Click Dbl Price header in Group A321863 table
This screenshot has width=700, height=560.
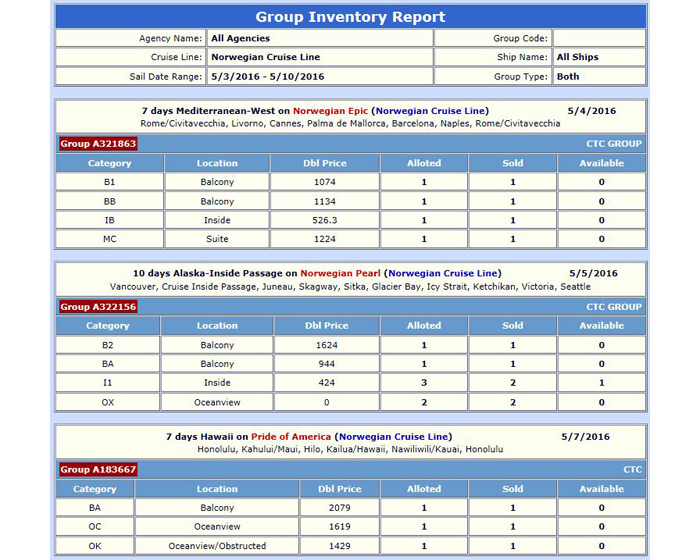coord(325,163)
